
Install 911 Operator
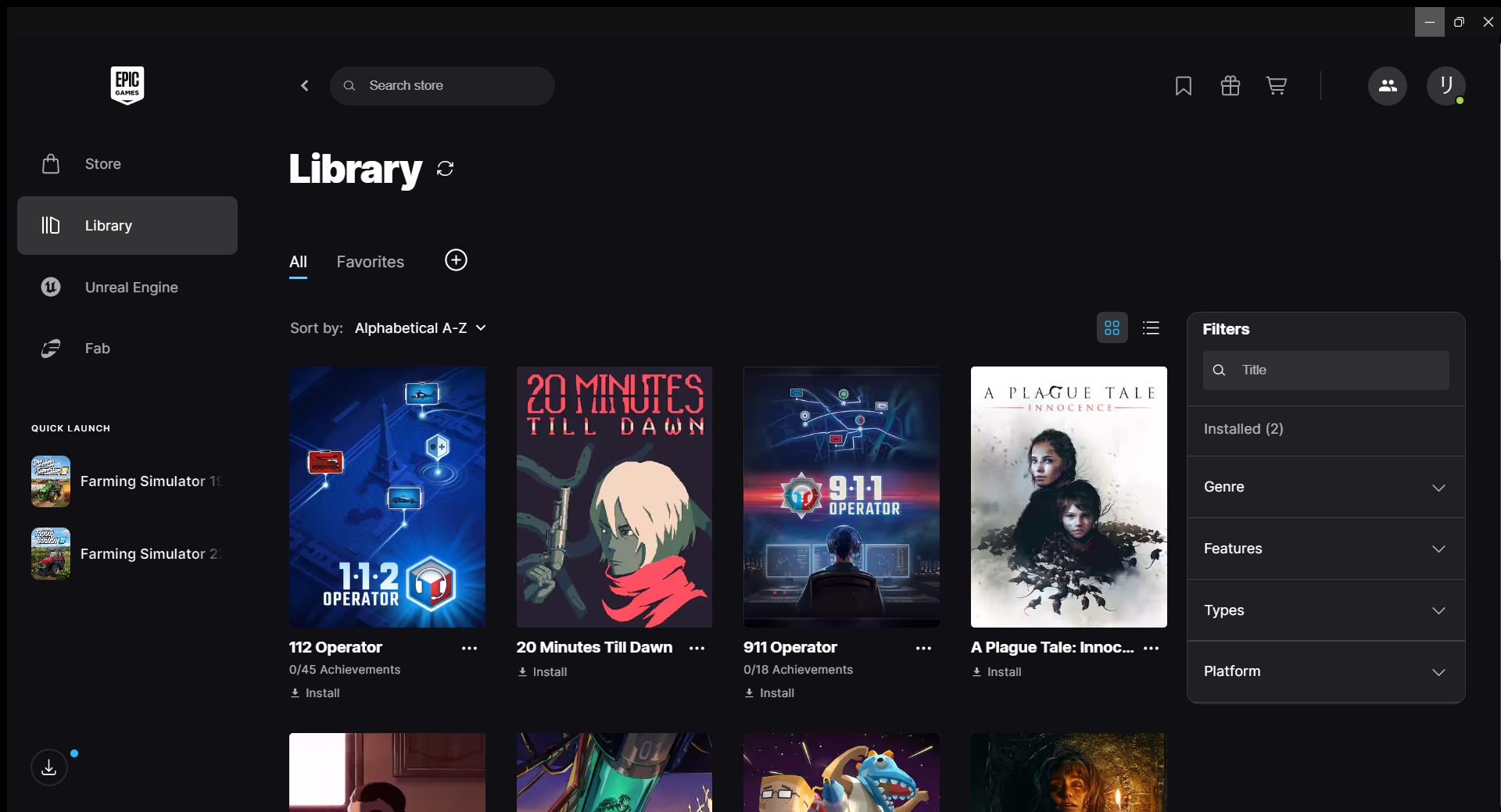tap(769, 693)
